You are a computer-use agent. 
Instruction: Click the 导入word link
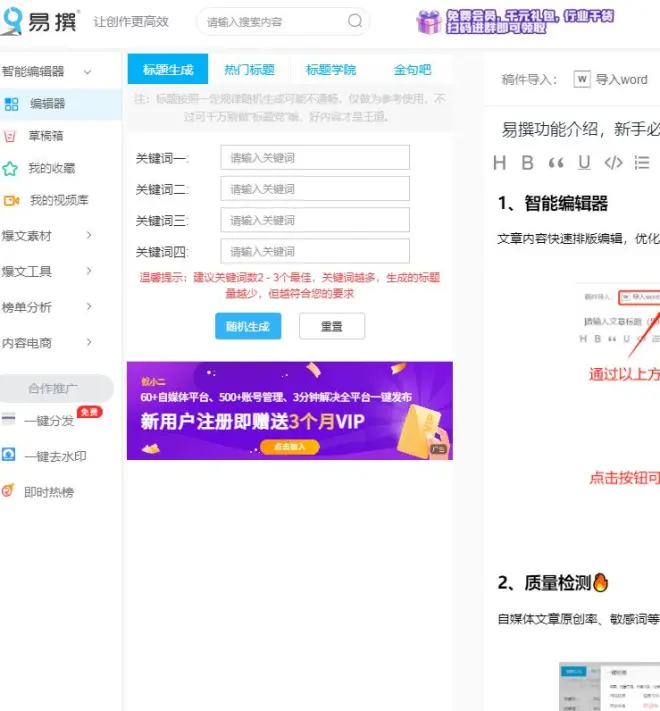[621, 80]
